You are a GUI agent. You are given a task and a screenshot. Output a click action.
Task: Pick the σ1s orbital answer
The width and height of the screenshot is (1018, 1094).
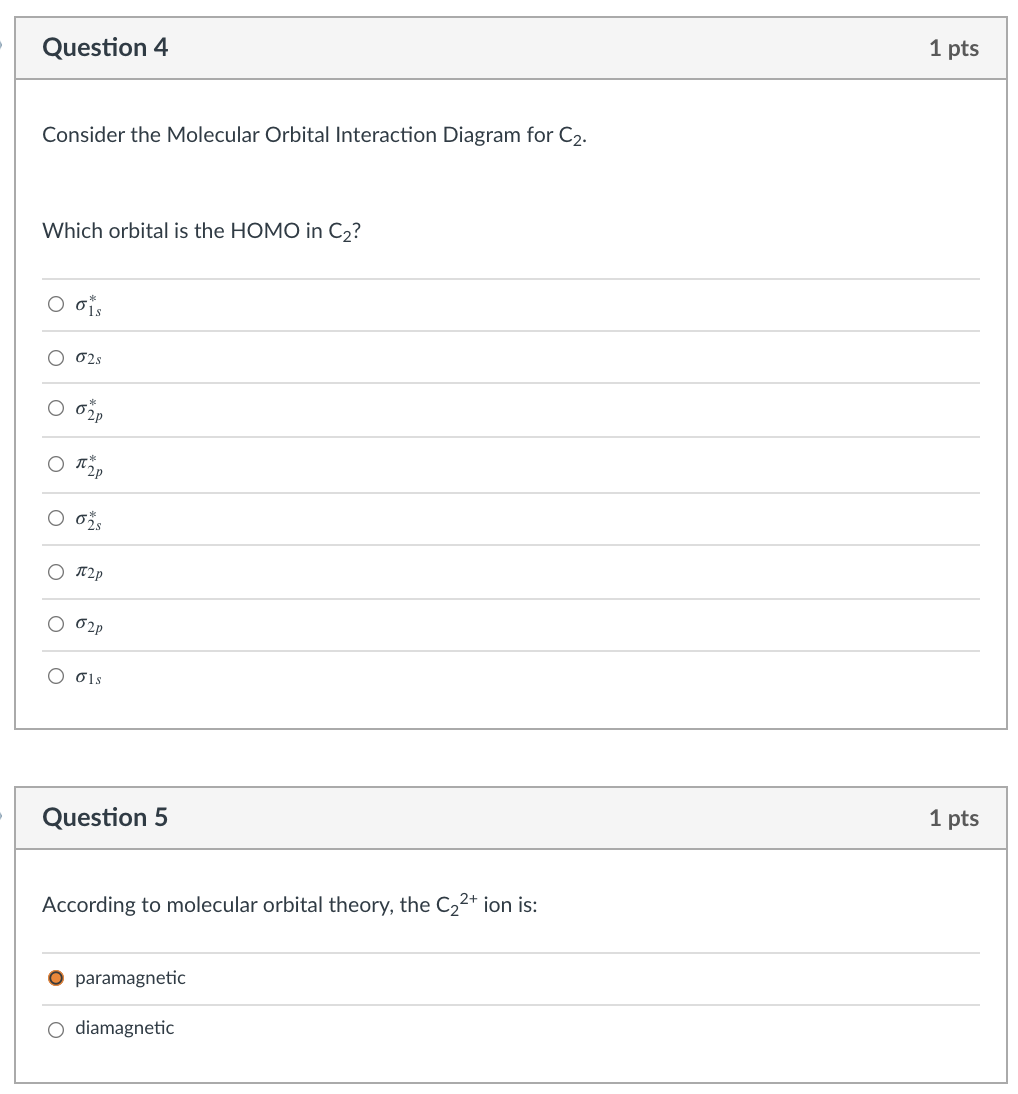56,676
